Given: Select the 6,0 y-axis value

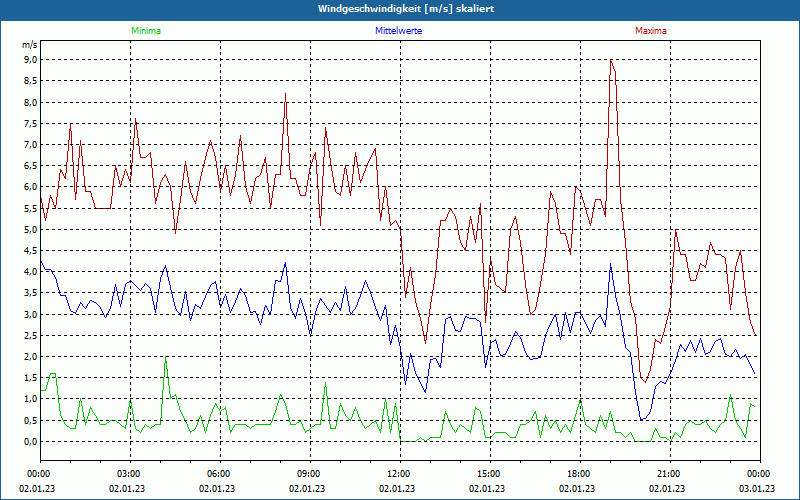Looking at the screenshot, I should coord(31,187).
